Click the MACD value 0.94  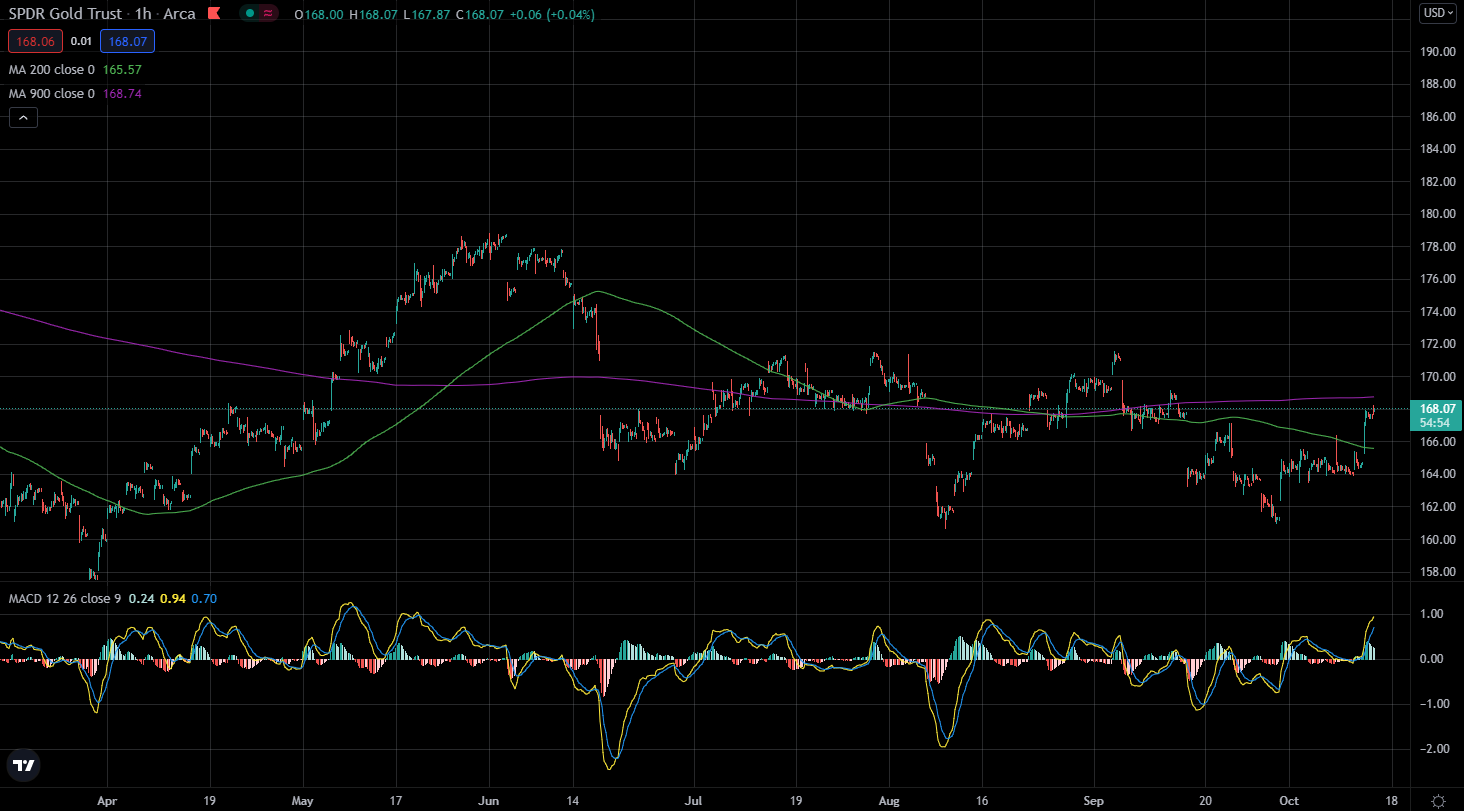click(171, 599)
